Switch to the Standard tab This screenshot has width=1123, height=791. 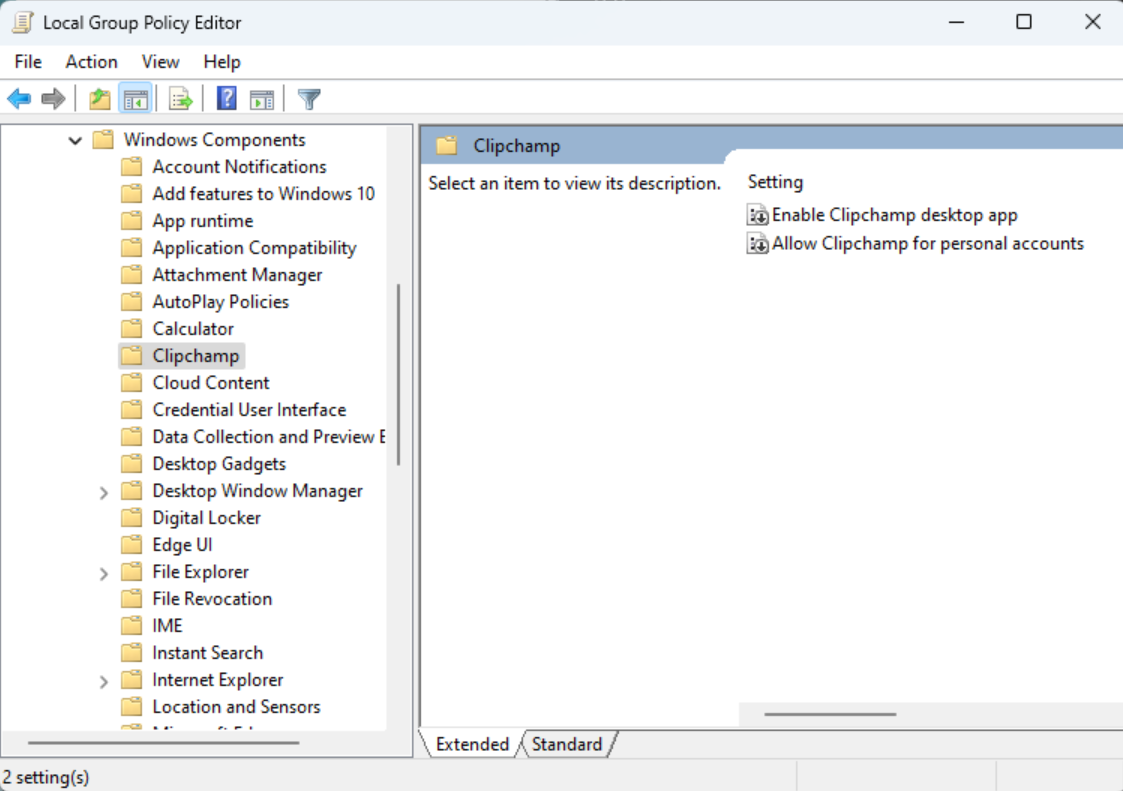pos(566,744)
